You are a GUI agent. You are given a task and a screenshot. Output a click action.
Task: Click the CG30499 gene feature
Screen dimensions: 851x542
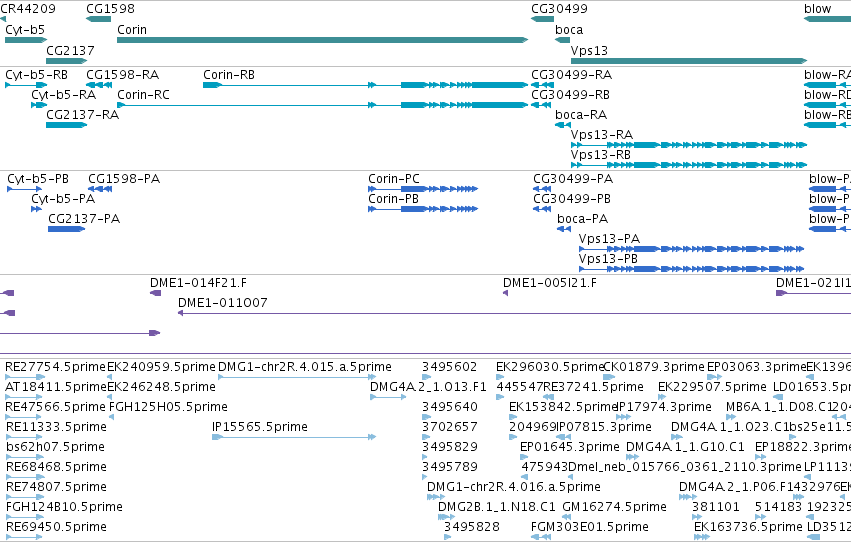[542, 19]
